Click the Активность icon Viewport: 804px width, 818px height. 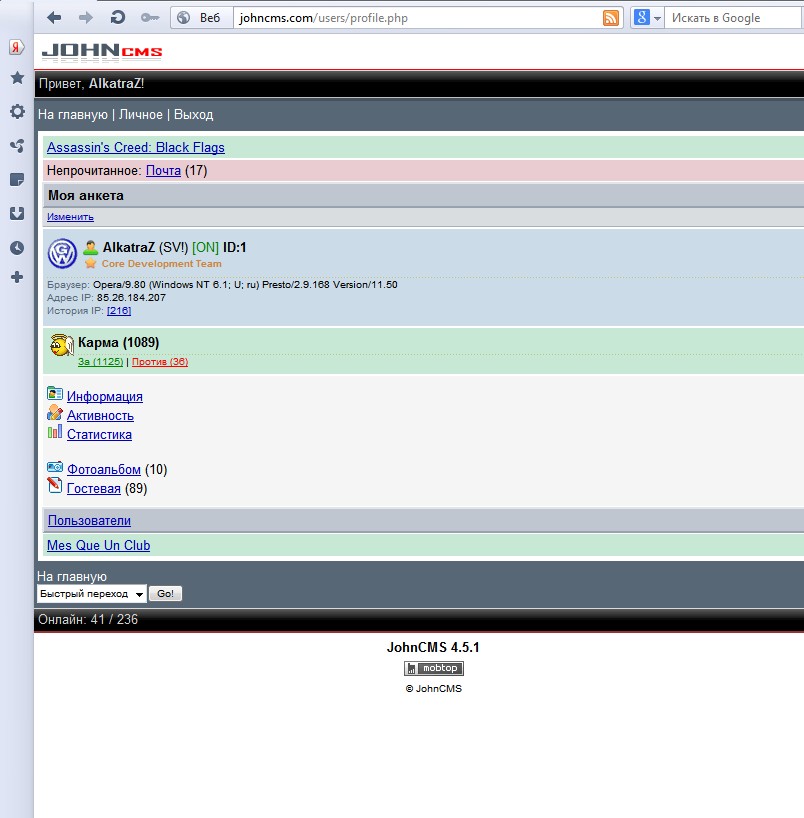(55, 413)
